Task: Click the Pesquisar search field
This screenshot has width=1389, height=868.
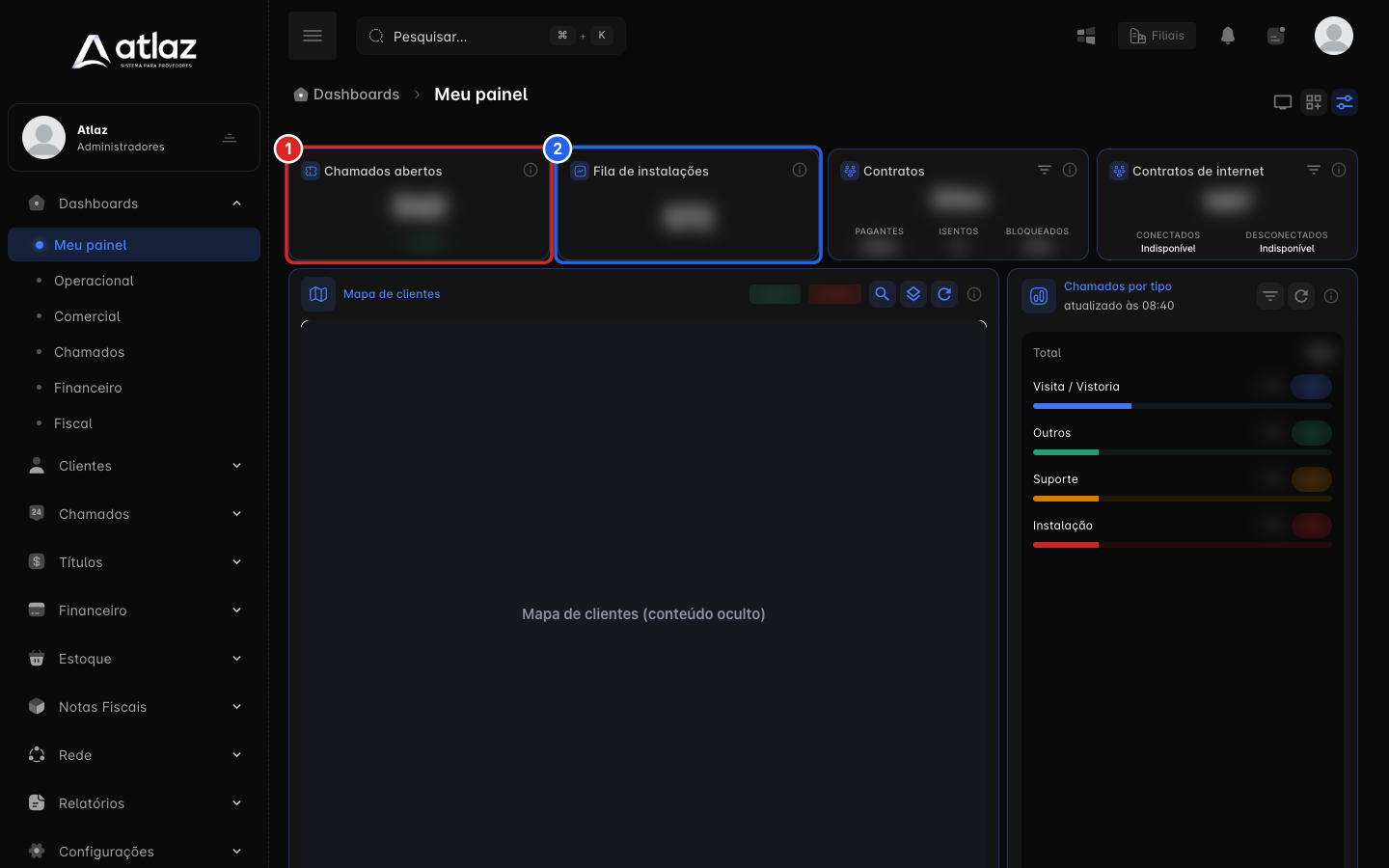Action: pos(491,36)
